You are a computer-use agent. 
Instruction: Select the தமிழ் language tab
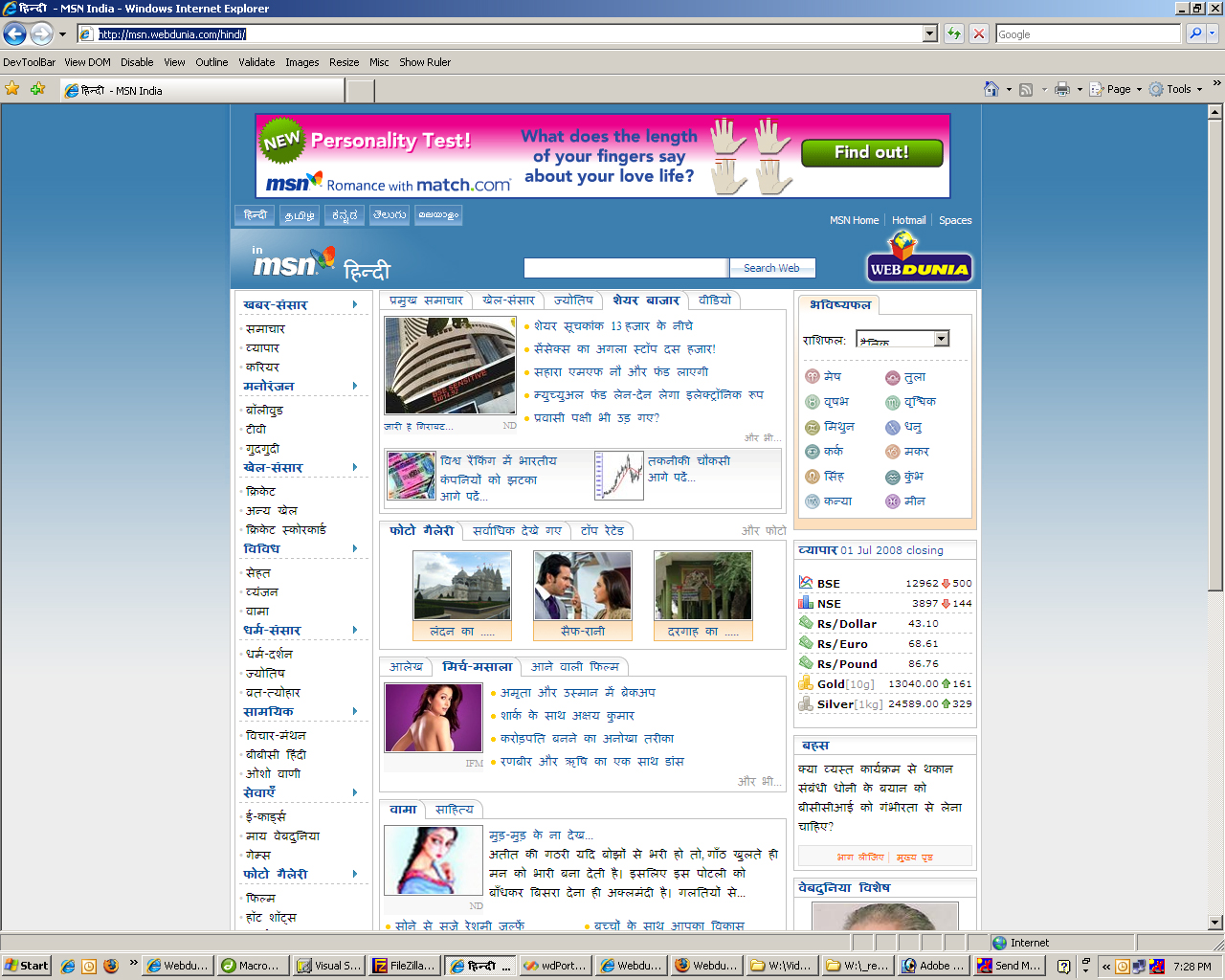click(x=299, y=215)
